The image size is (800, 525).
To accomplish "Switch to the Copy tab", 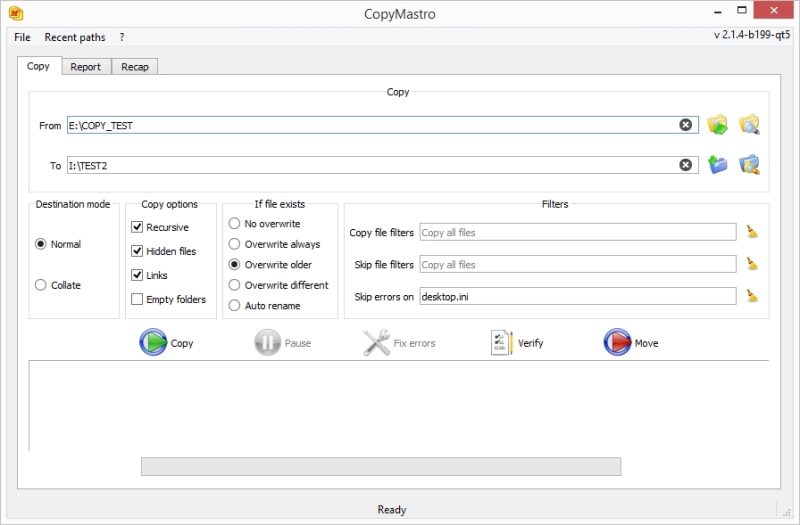I will pyautogui.click(x=39, y=66).
